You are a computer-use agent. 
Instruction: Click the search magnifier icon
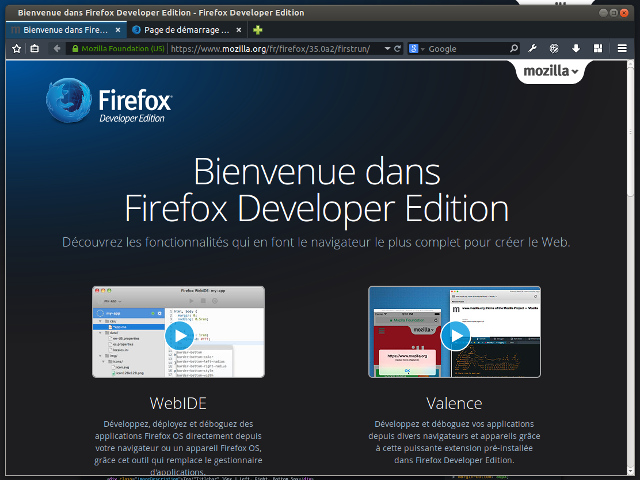(514, 49)
